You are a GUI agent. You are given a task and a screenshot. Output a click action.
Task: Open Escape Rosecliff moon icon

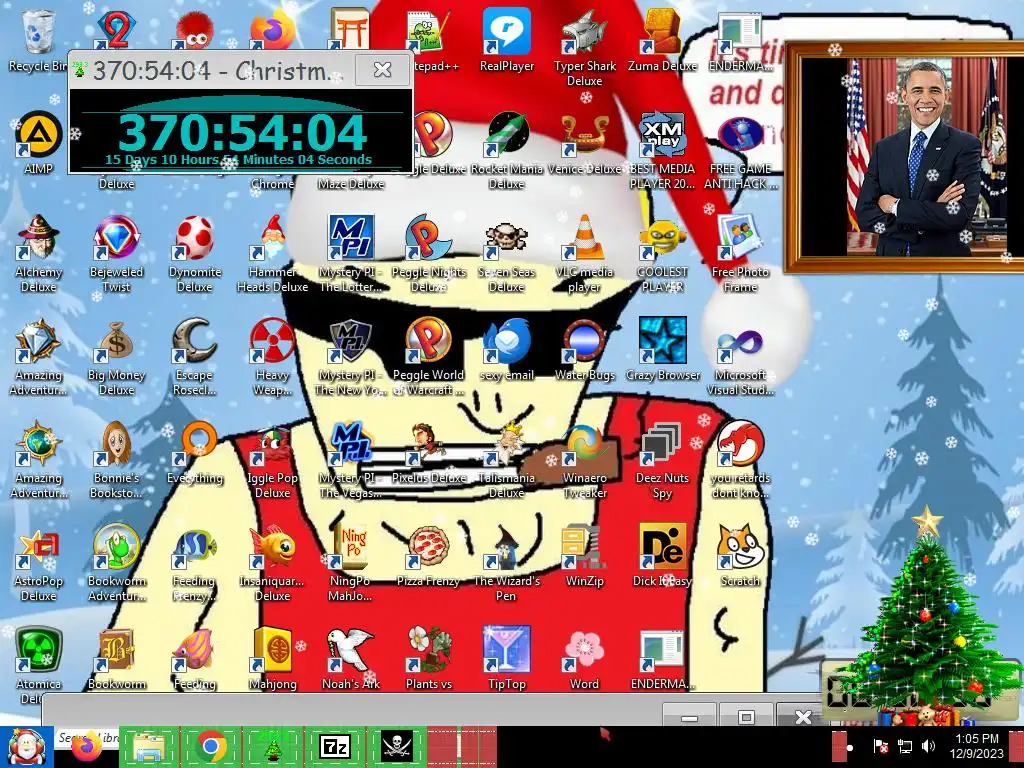point(195,357)
